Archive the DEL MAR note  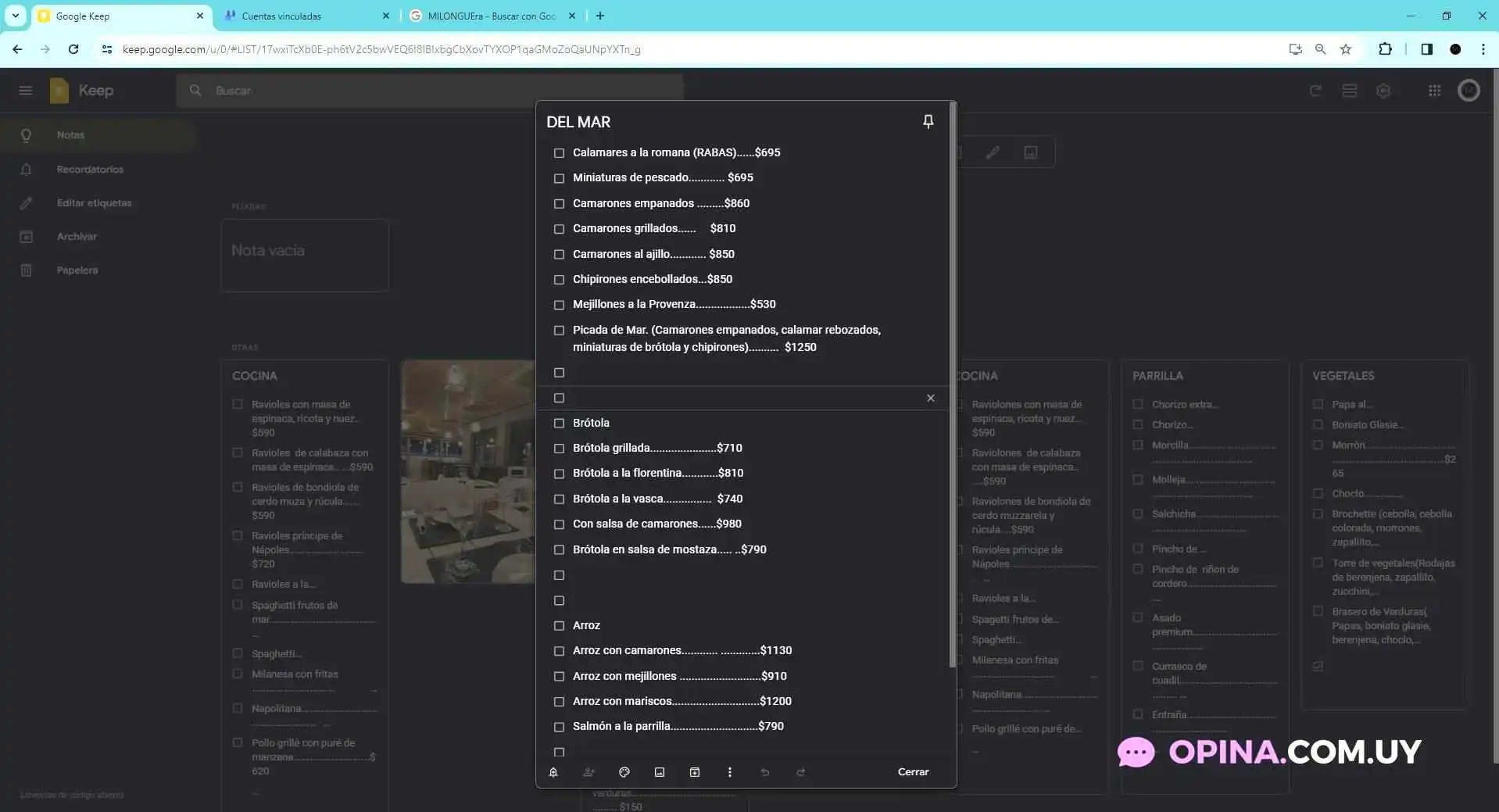(x=695, y=772)
